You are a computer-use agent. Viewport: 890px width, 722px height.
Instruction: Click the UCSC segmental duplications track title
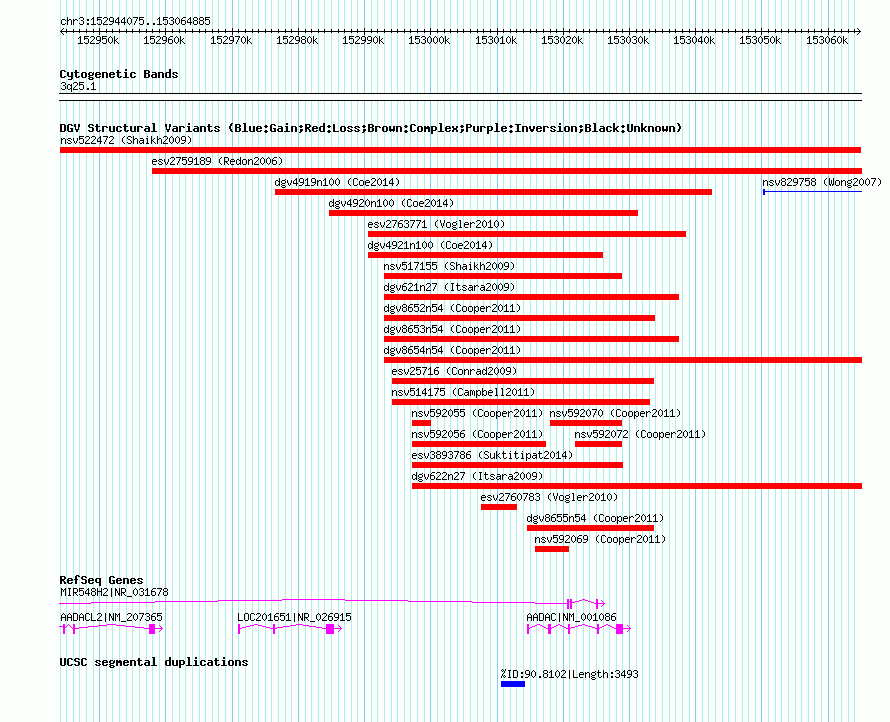pyautogui.click(x=154, y=662)
